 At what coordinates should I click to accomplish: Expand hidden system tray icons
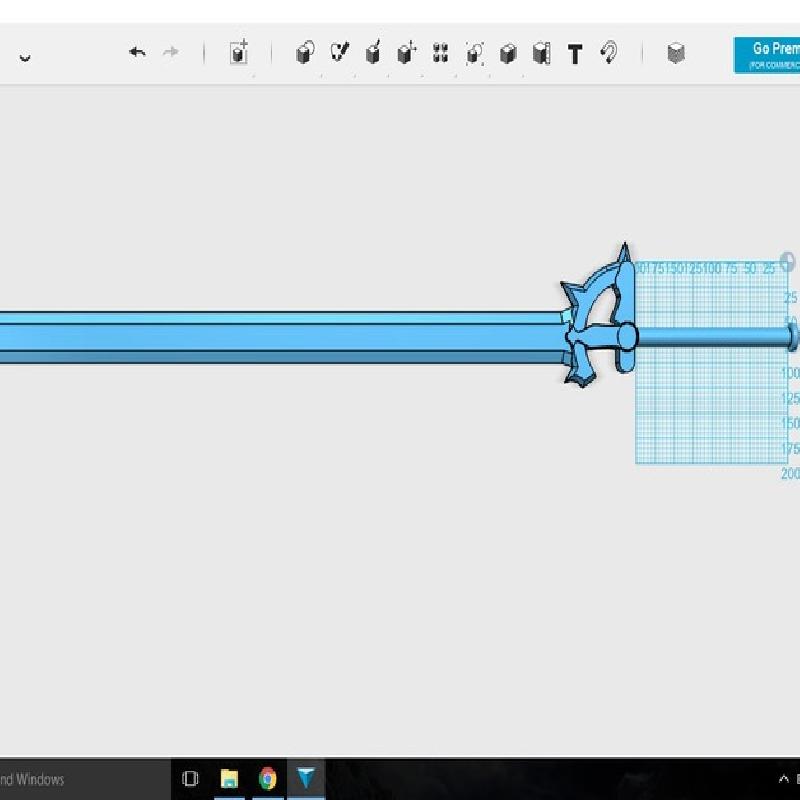click(x=783, y=779)
